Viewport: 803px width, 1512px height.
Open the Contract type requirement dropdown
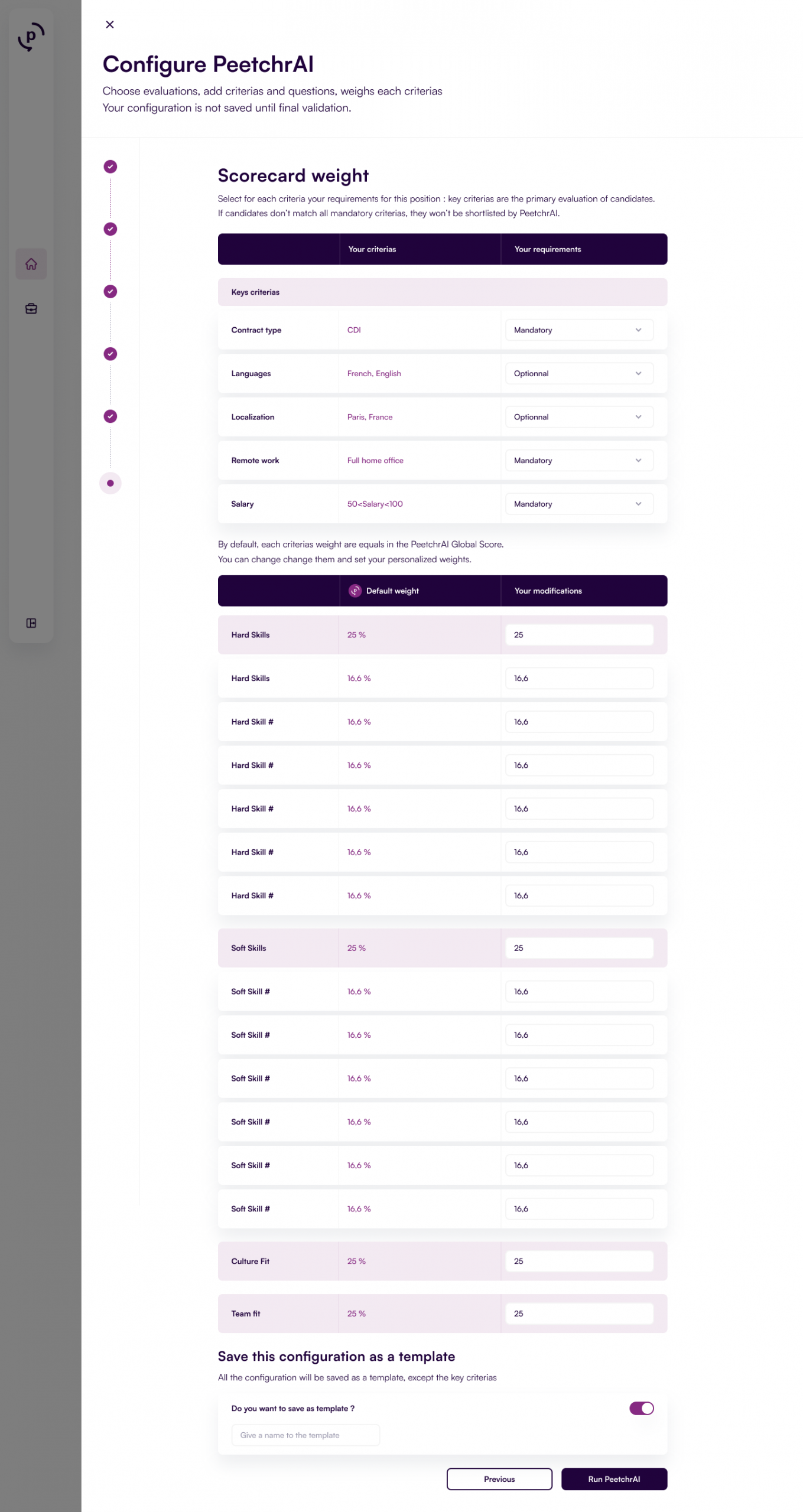coord(579,330)
